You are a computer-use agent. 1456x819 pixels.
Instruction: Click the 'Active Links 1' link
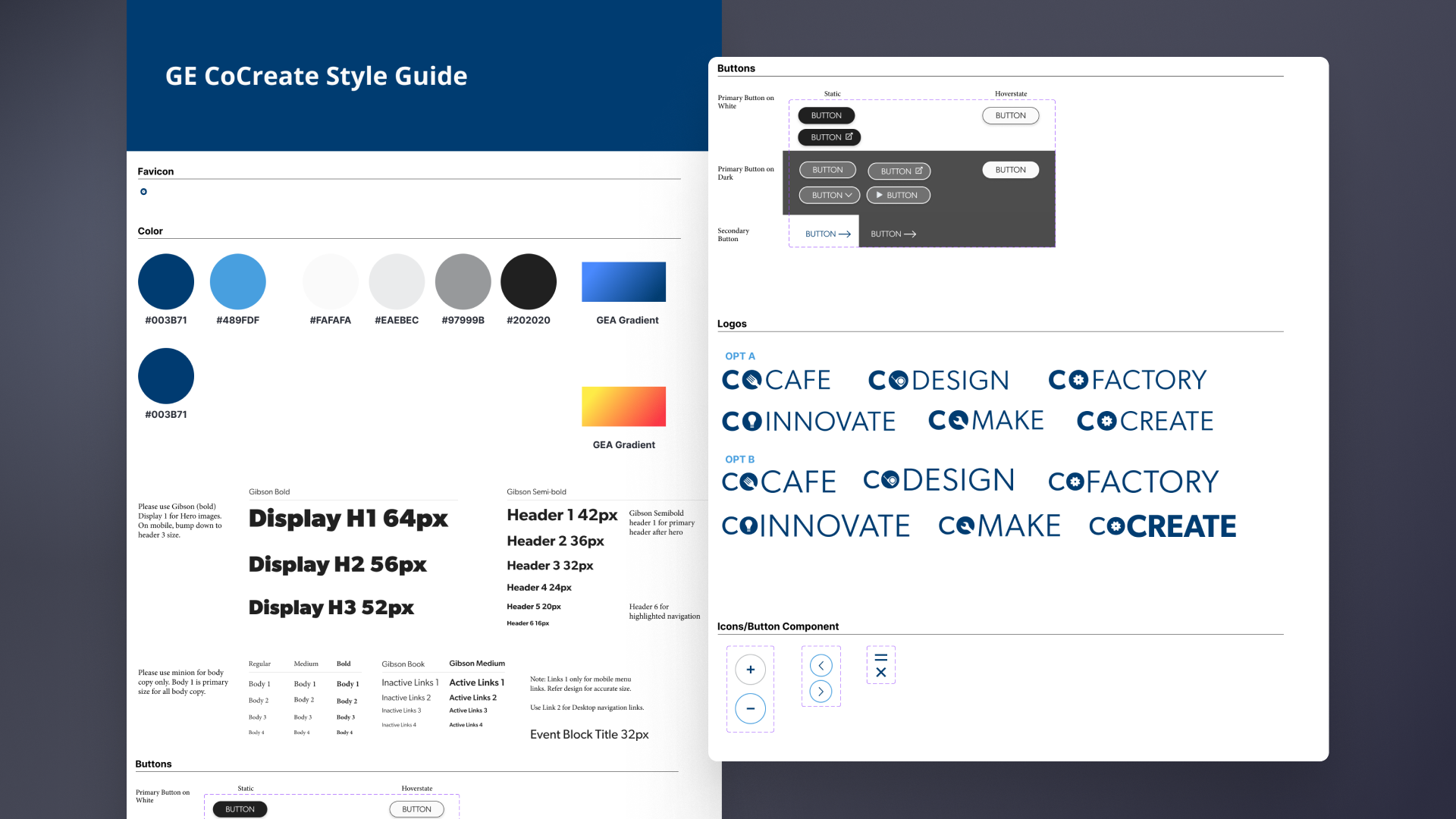tap(477, 682)
